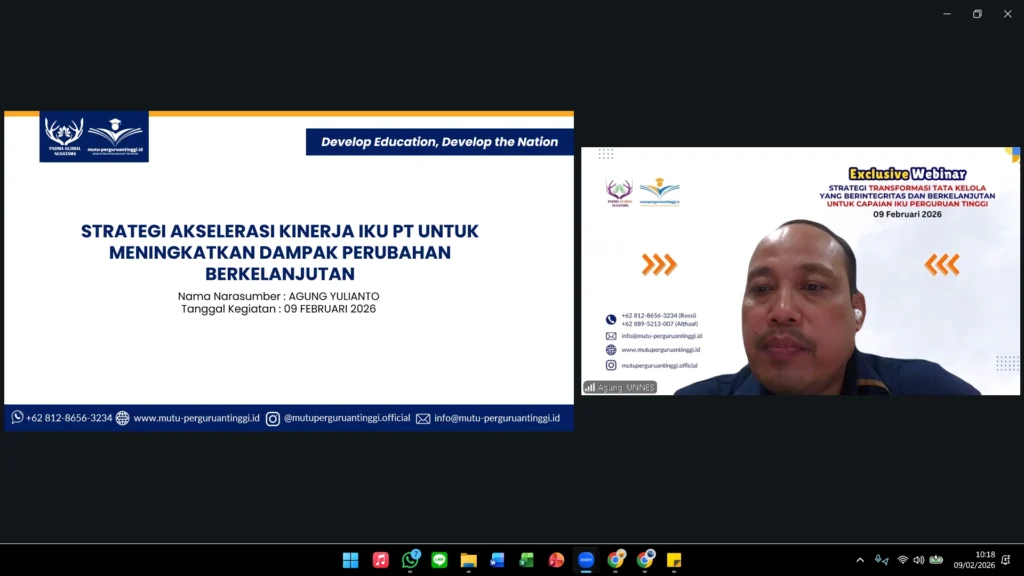1024x576 pixels.
Task: Restore down the Zoom meeting window
Action: coord(977,14)
